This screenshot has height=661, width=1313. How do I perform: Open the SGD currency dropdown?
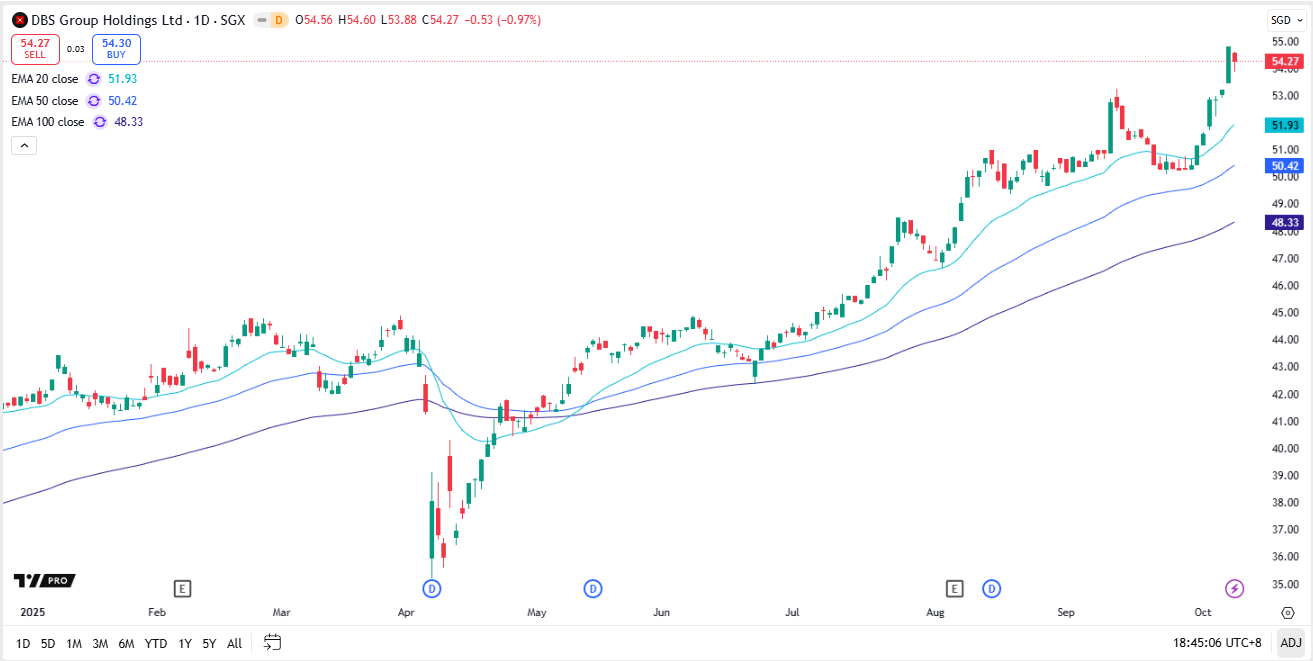[x=1282, y=20]
